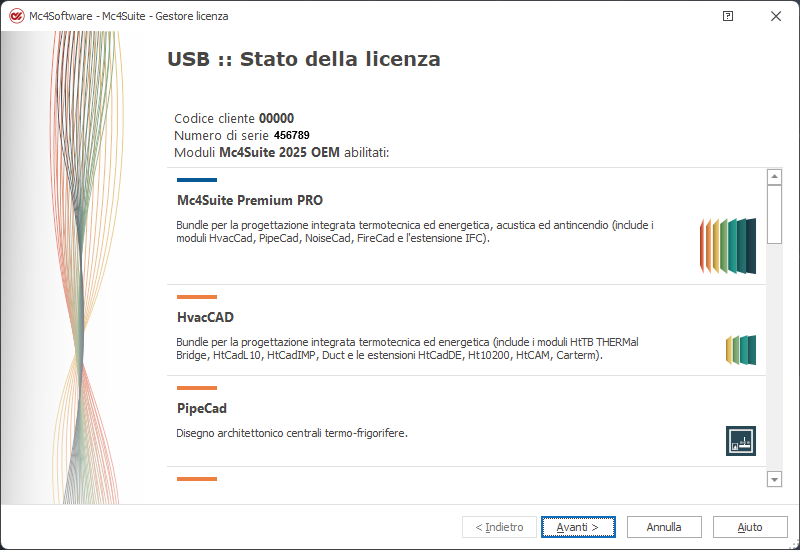Click the HvacCAD bundle icon

tap(741, 350)
